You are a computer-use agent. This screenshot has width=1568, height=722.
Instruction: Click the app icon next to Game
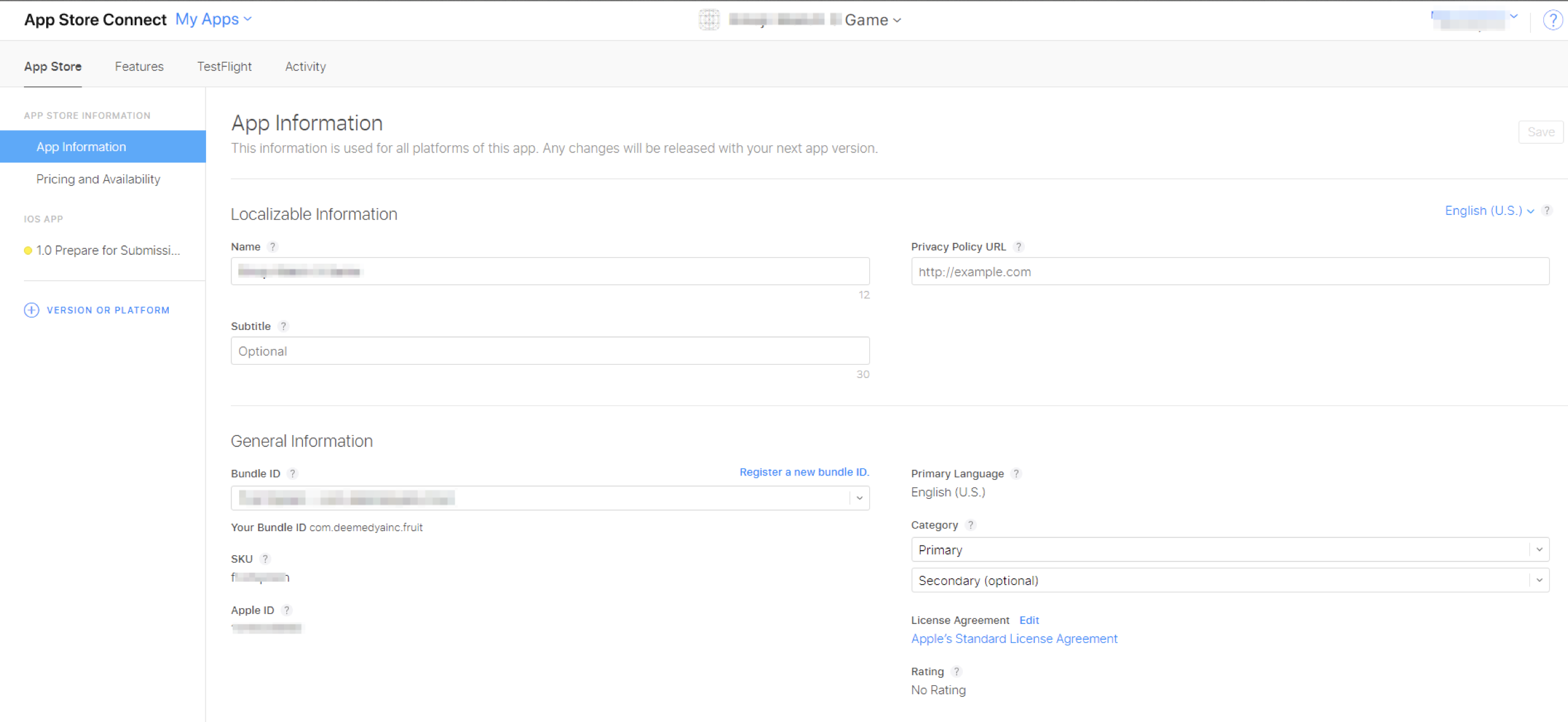click(x=709, y=20)
